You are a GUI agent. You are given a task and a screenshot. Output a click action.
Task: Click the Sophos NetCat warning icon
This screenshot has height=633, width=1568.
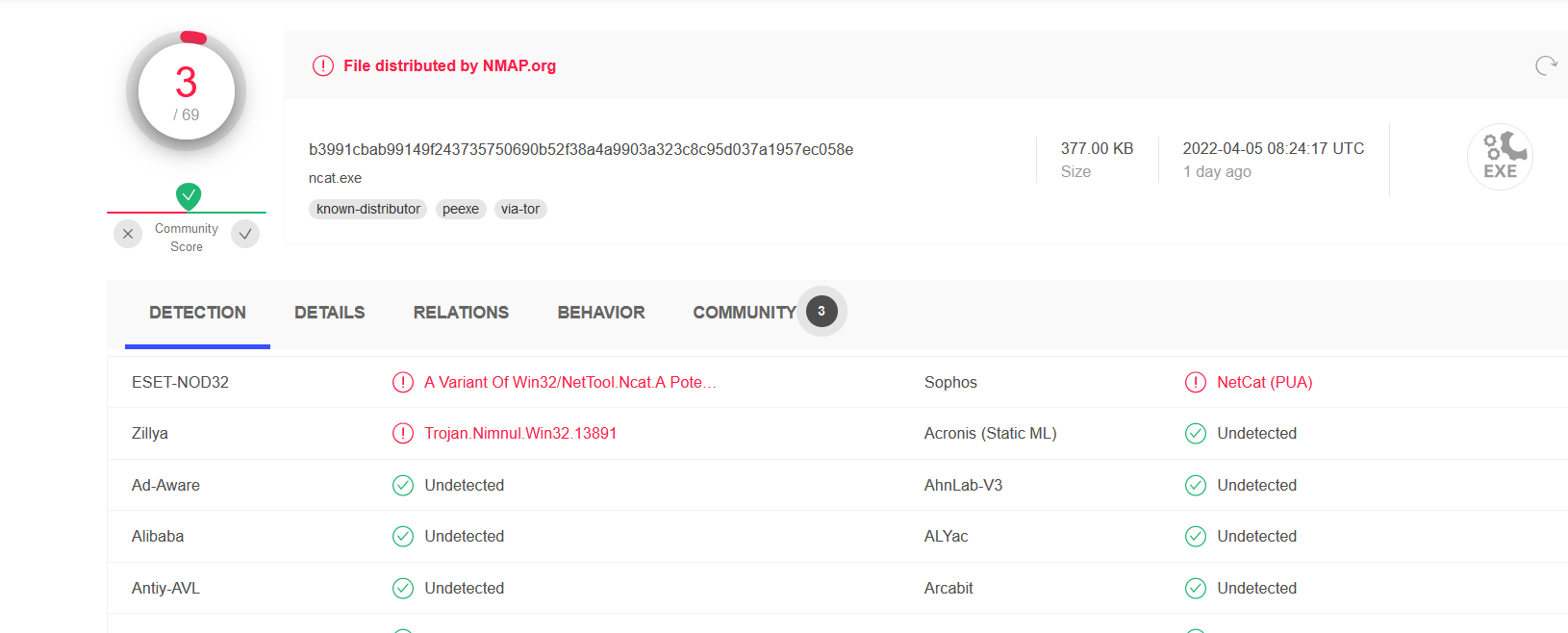pos(1195,382)
